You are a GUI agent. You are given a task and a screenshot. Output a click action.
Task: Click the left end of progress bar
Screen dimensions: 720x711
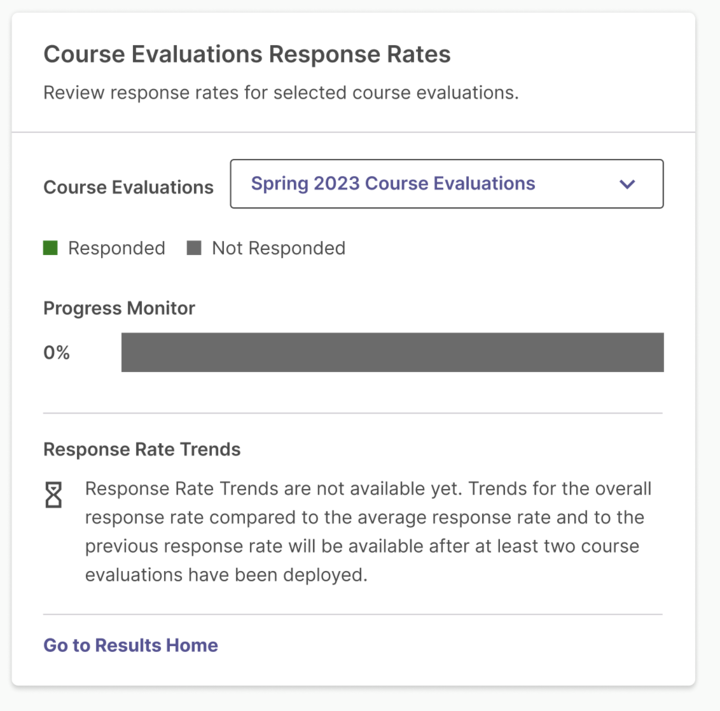(128, 352)
